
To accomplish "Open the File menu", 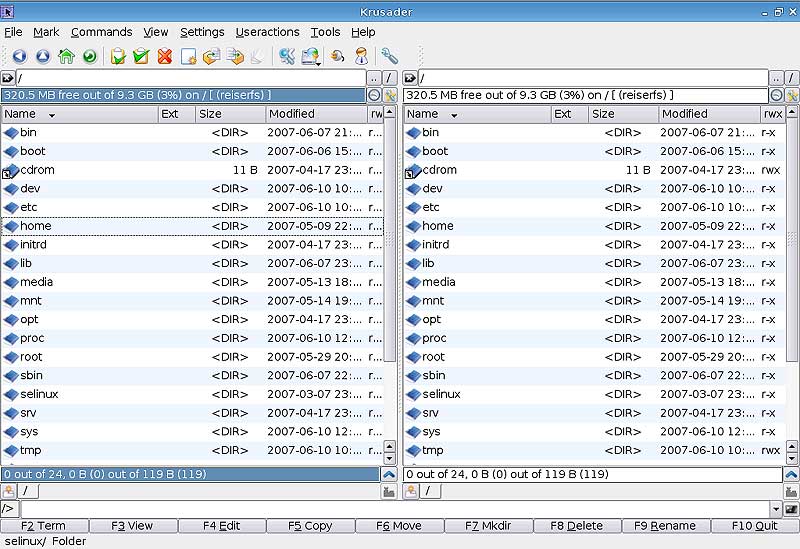I will tap(13, 32).
